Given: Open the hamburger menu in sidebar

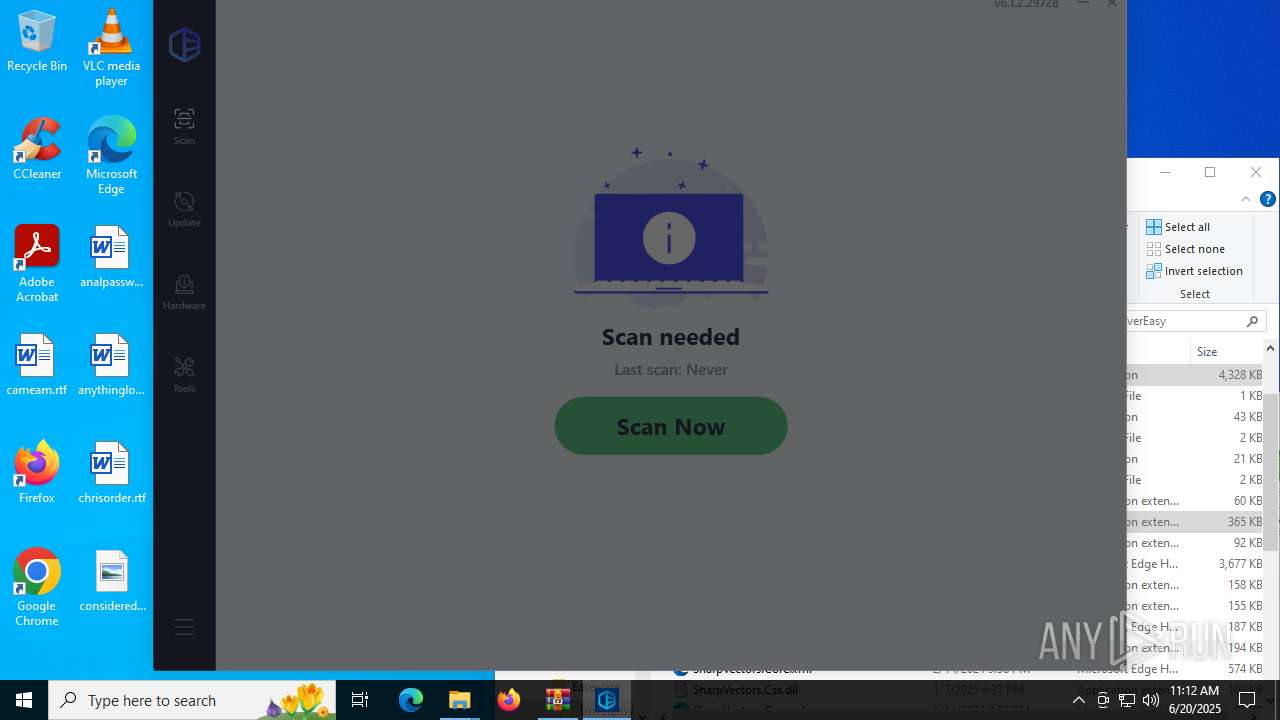Looking at the screenshot, I should [x=184, y=627].
